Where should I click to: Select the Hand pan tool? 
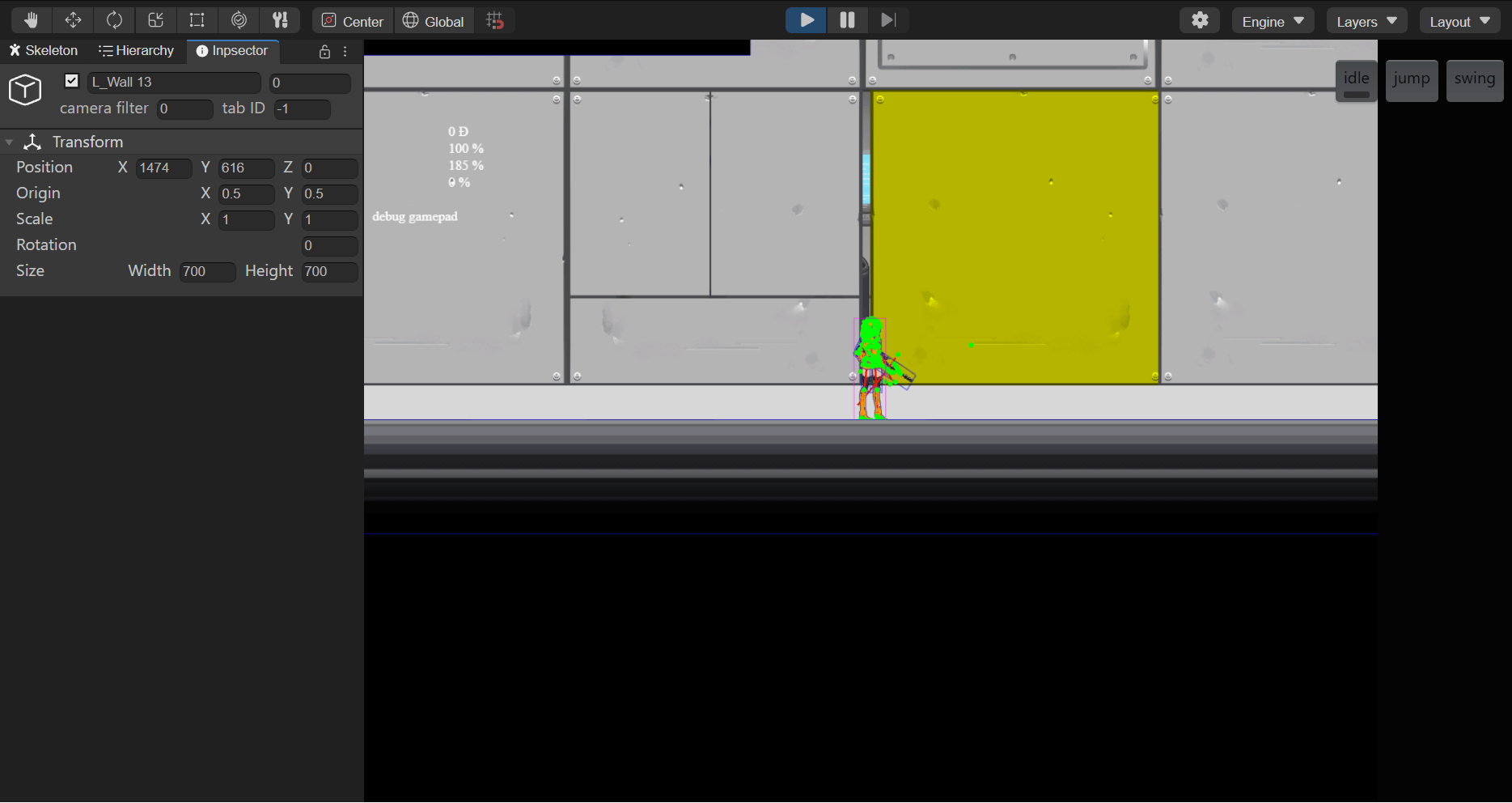click(32, 20)
